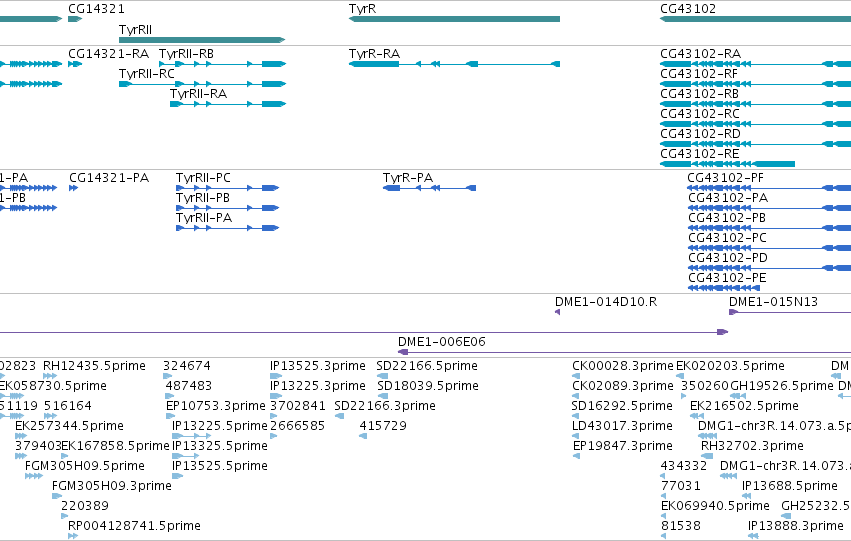Click the GH19526.5prime EST label
851x541 pixels.
782,386
